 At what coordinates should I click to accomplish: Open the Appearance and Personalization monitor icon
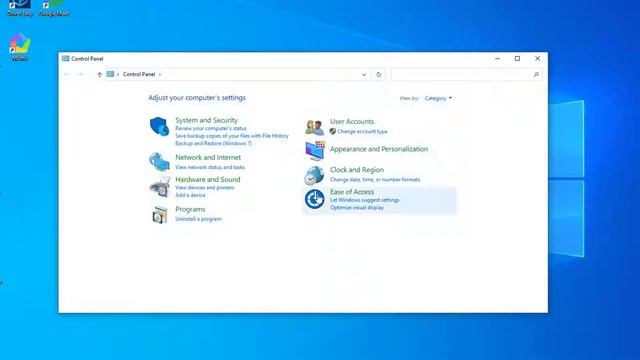point(315,151)
